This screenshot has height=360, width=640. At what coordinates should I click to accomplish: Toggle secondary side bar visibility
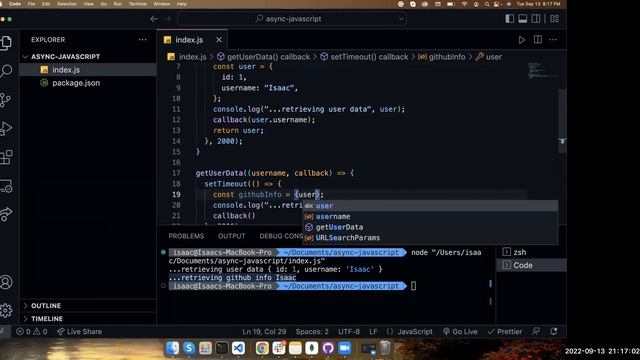[x=536, y=19]
